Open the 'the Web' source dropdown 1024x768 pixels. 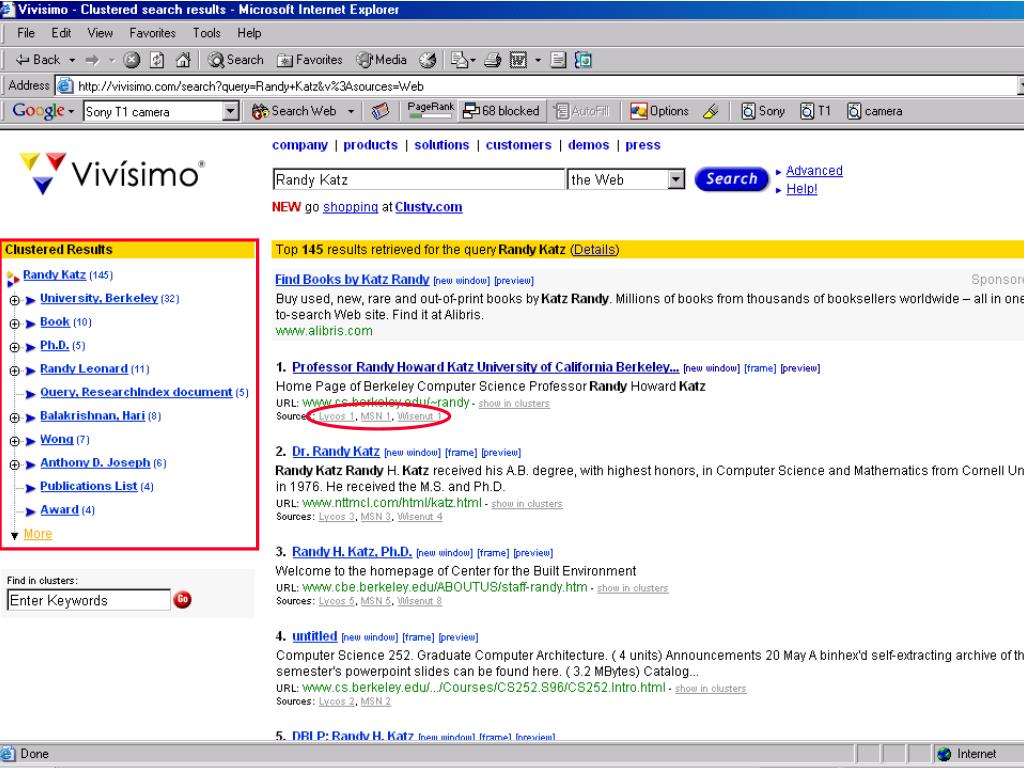click(677, 179)
